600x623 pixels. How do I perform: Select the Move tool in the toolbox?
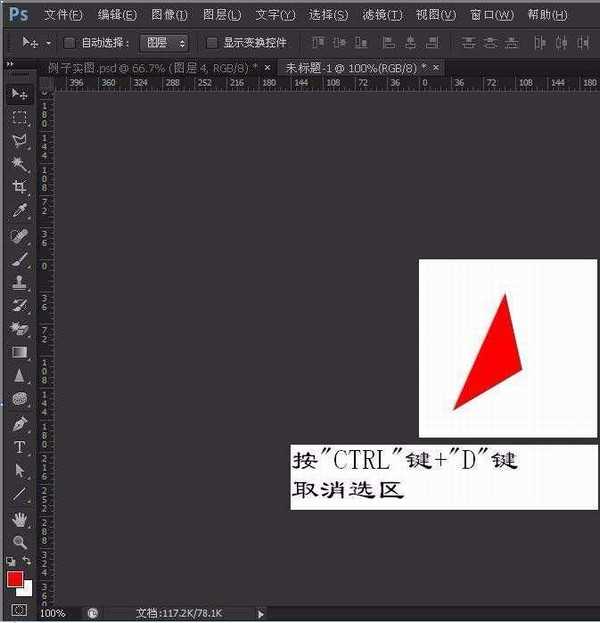click(x=19, y=94)
